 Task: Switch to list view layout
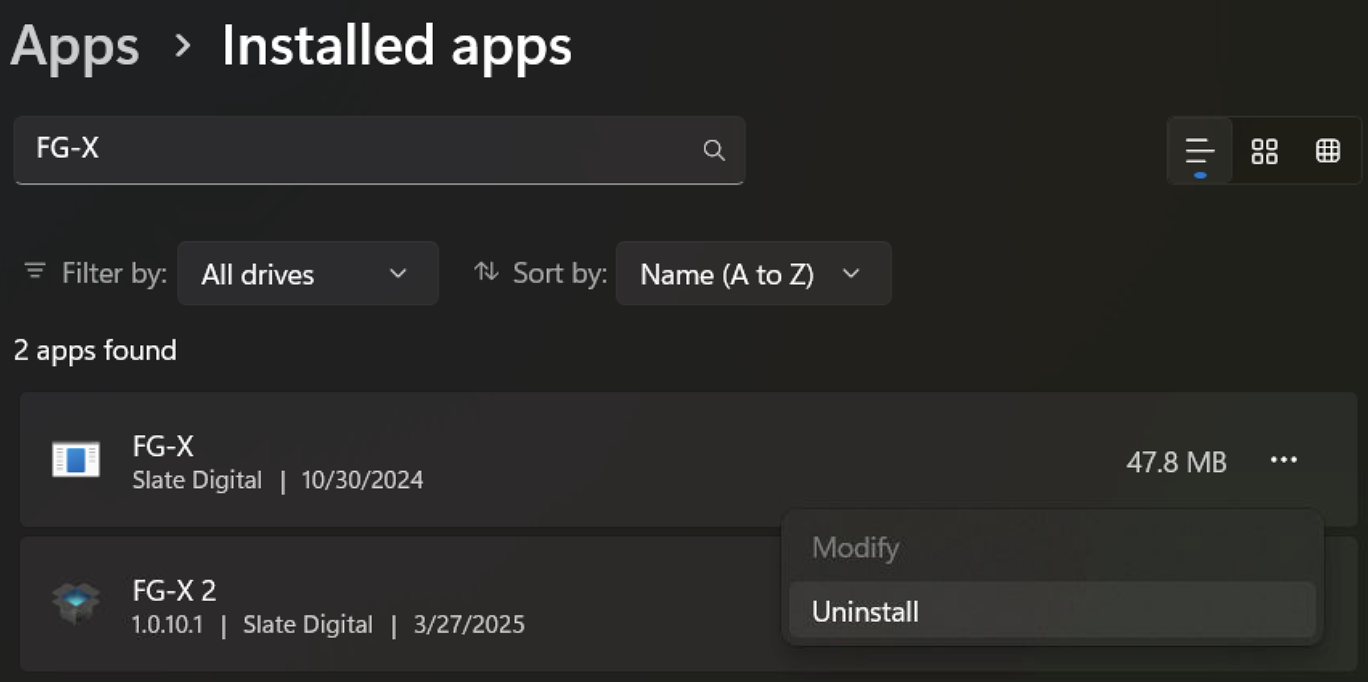pos(1200,151)
